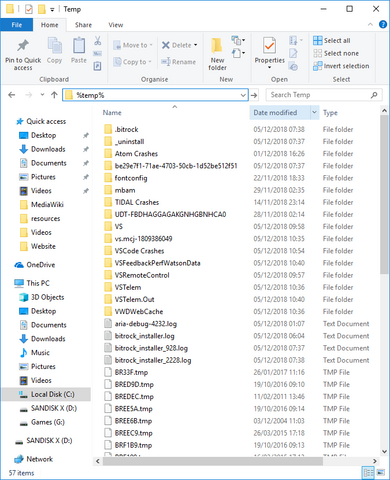Click the scroll down arrow in the file list
Viewport: 390px width, 480px height.
(x=384, y=452)
